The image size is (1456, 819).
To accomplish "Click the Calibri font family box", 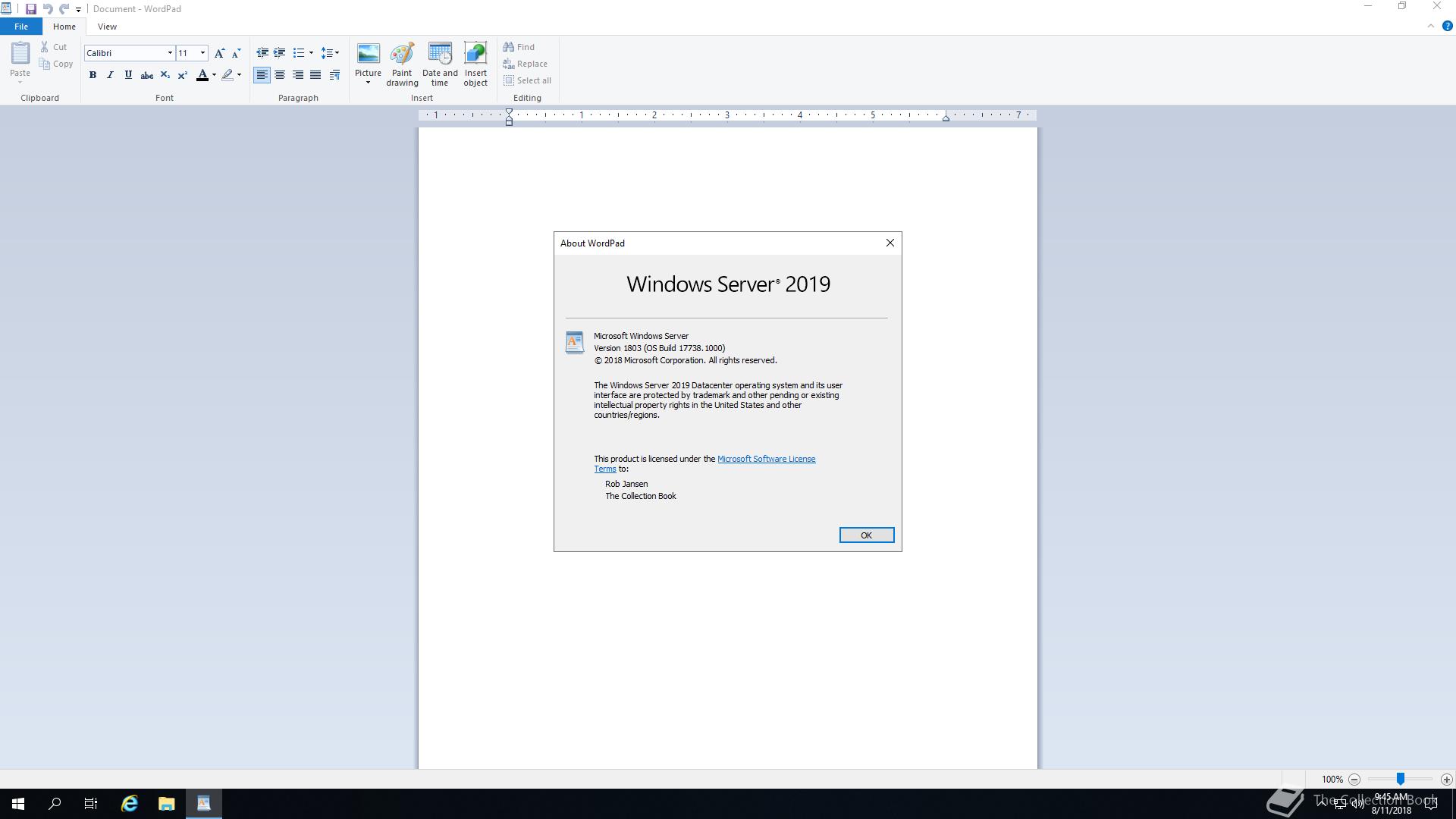I will [125, 53].
